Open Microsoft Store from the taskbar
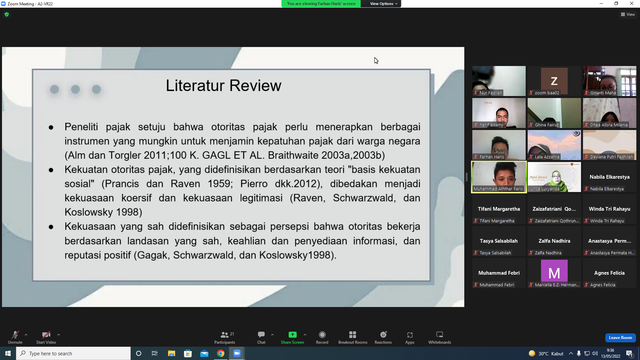The height and width of the screenshot is (360, 640). tap(188, 353)
